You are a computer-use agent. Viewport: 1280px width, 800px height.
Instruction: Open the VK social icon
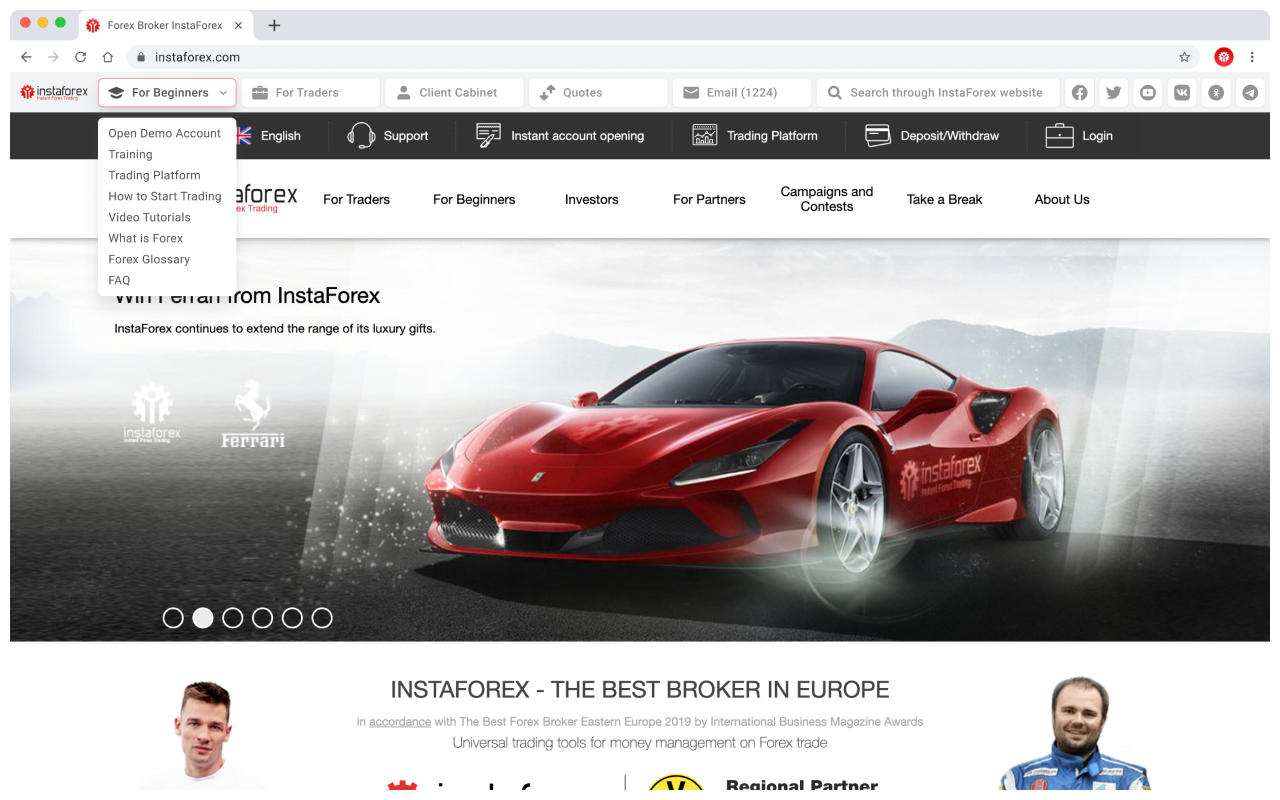click(x=1182, y=93)
